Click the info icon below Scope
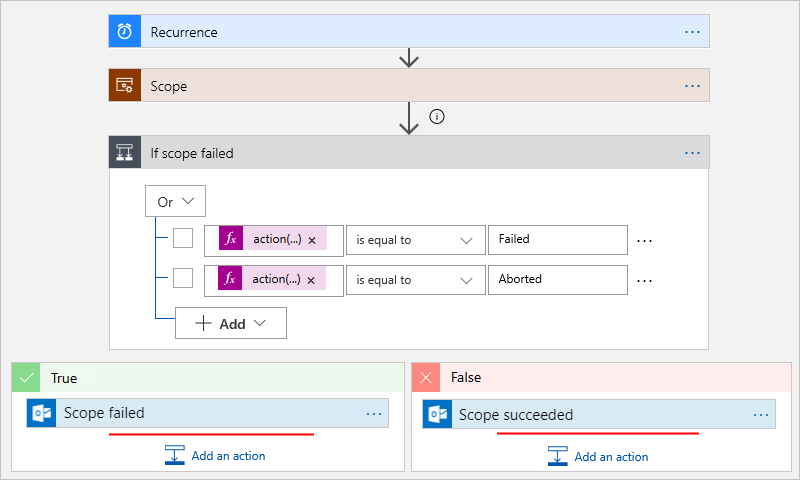 pos(436,116)
